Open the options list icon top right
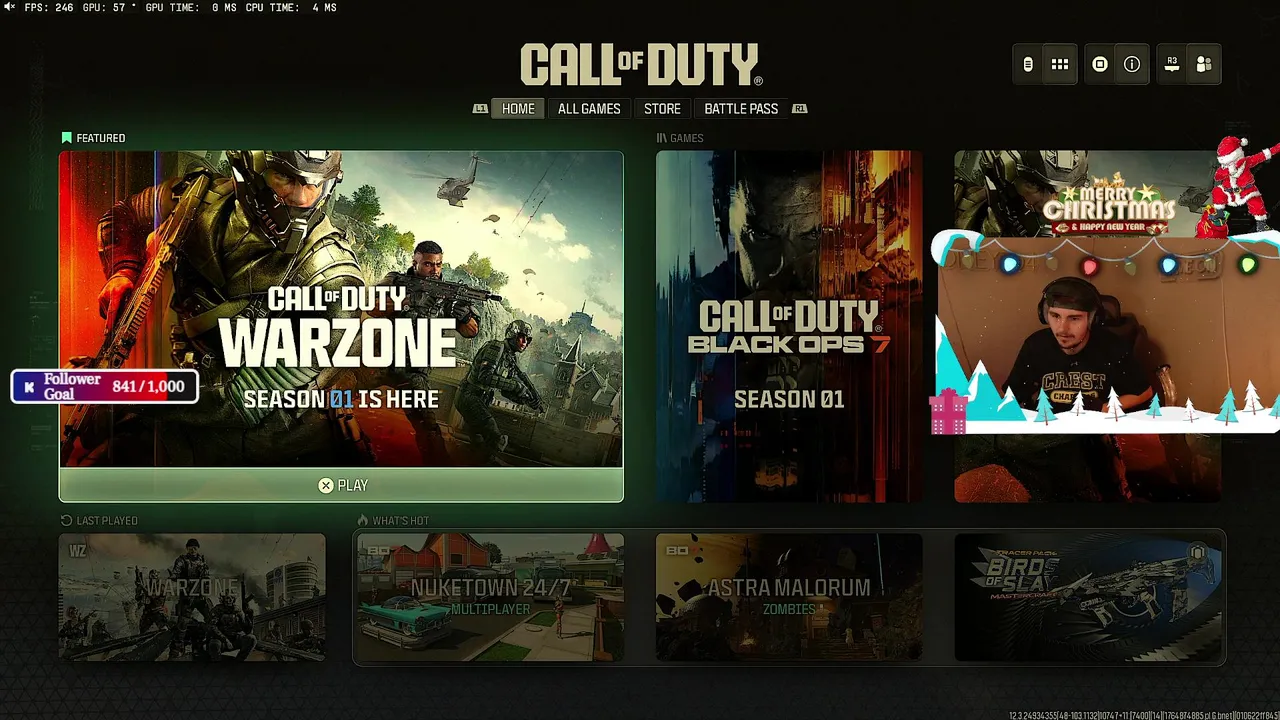1280x720 pixels. coord(1028,64)
